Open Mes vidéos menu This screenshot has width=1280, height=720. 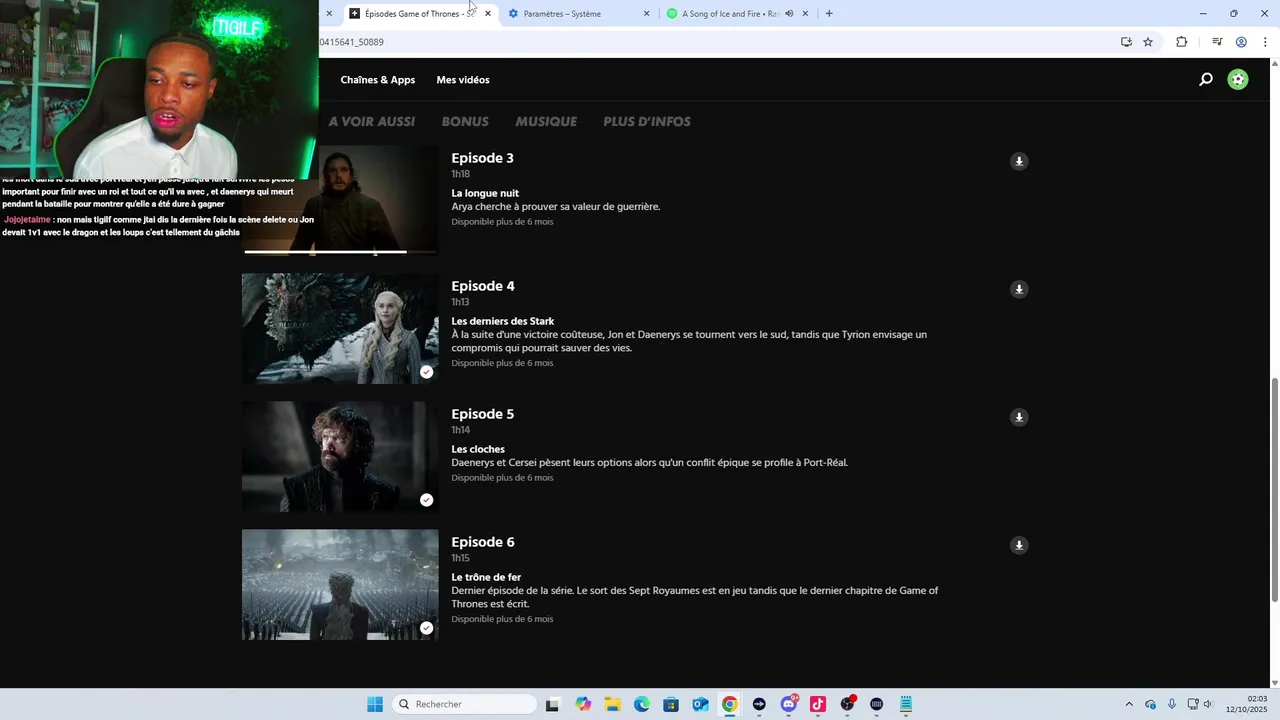coord(463,80)
